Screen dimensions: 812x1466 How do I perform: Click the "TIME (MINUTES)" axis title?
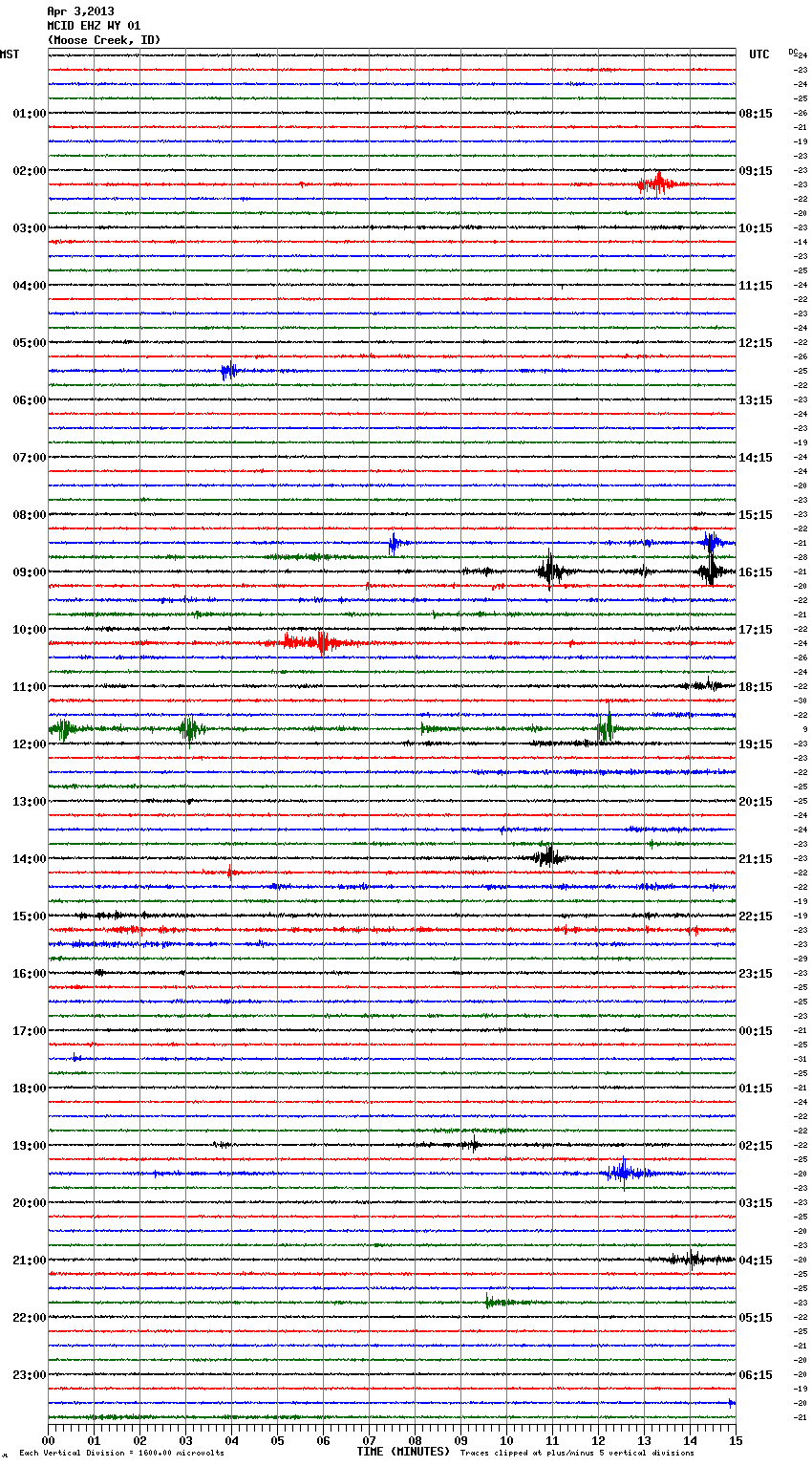coord(403,1451)
